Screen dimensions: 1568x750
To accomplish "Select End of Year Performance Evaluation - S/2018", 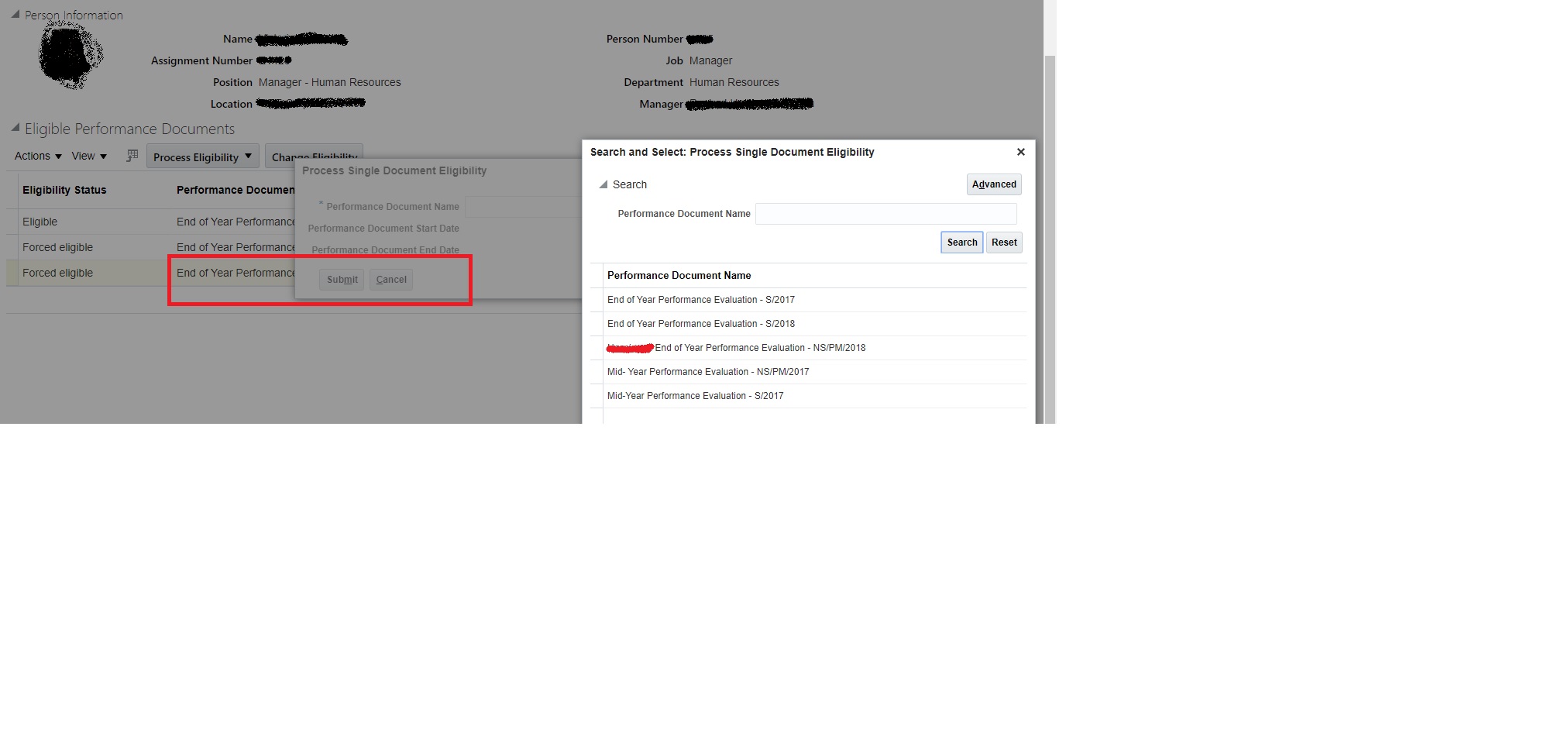I will 700,323.
